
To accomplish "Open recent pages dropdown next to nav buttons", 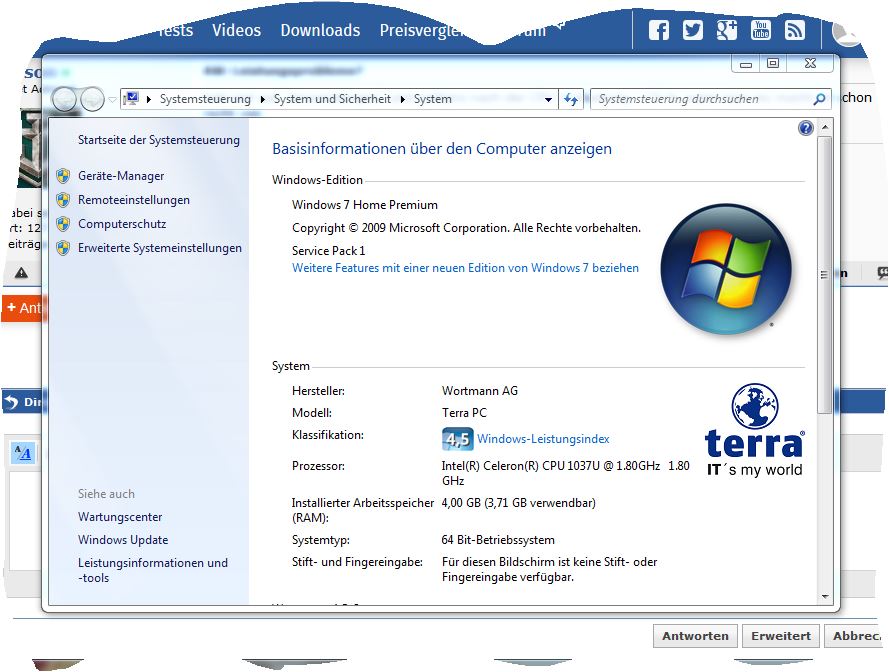I will (112, 100).
